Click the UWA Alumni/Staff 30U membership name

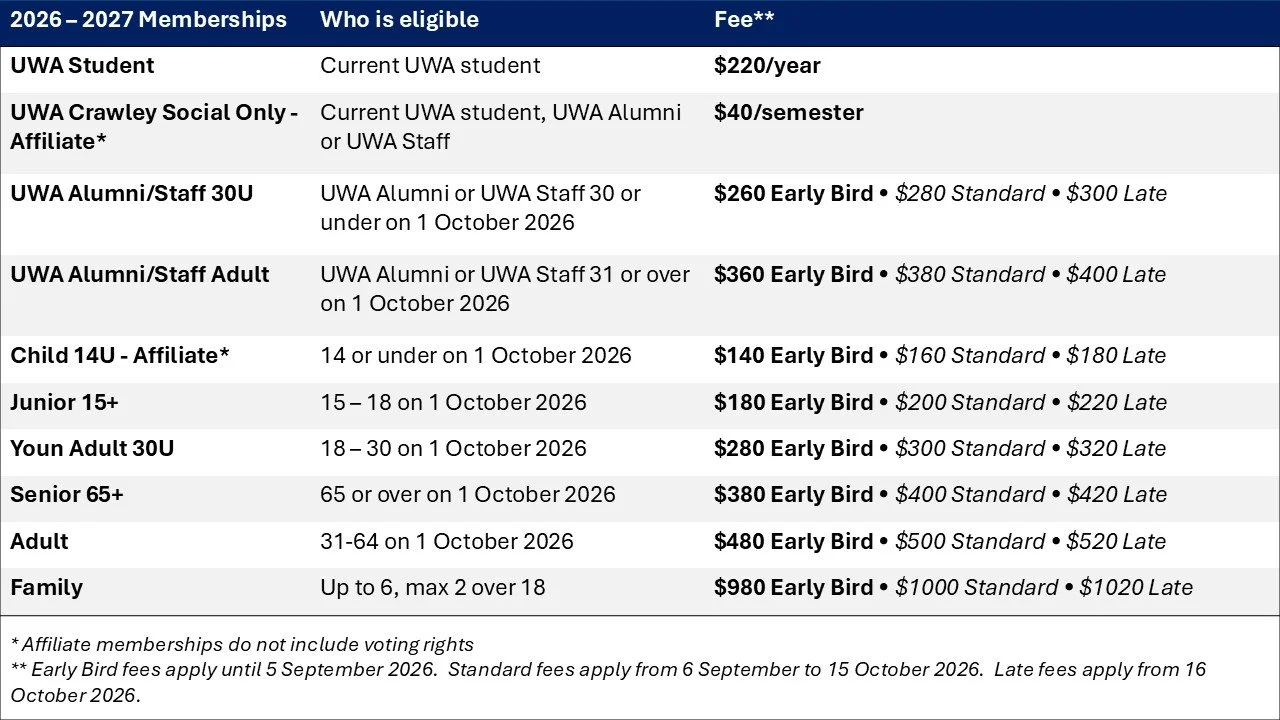click(132, 193)
